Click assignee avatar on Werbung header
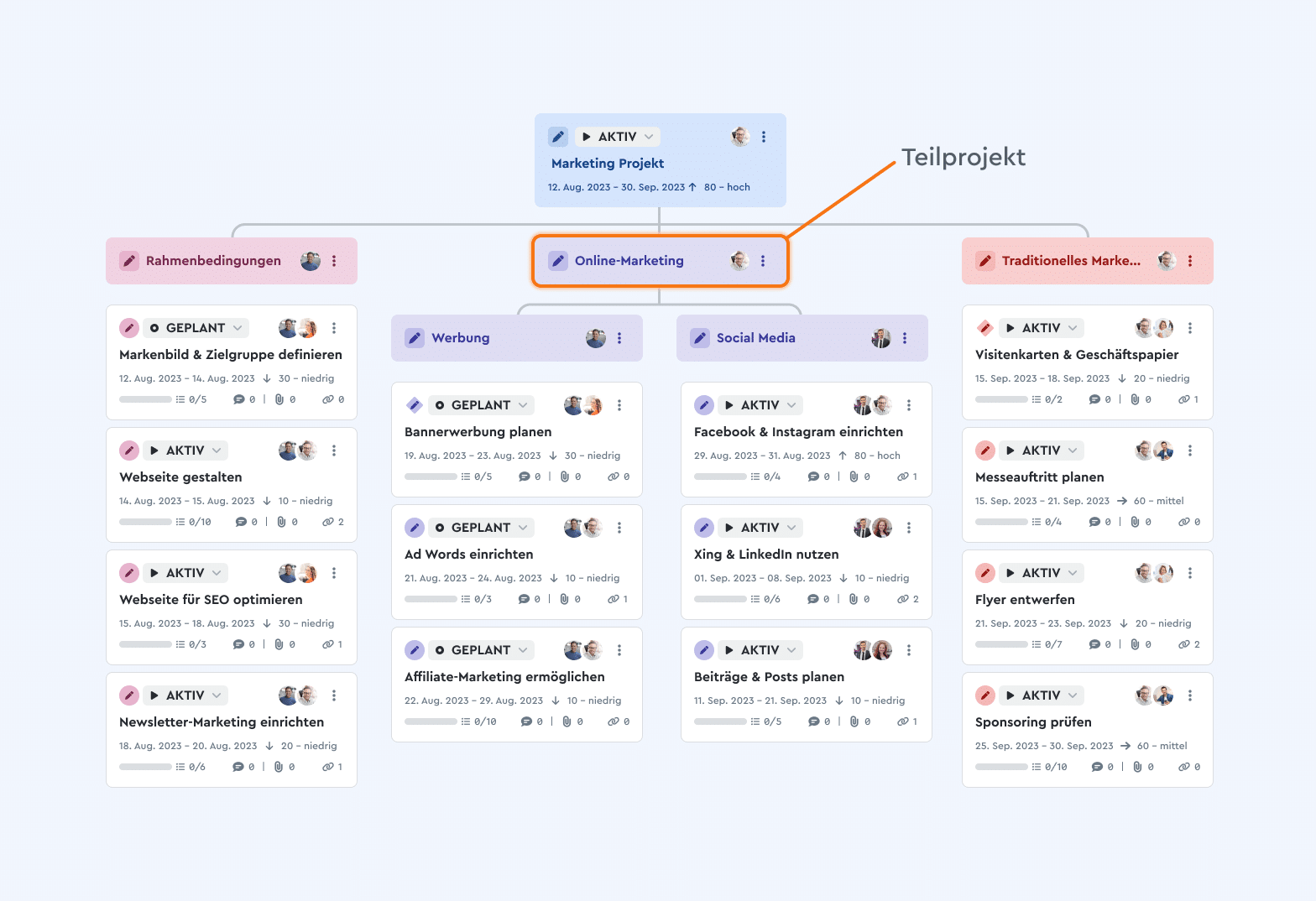The width and height of the screenshot is (1316, 901). coord(596,338)
